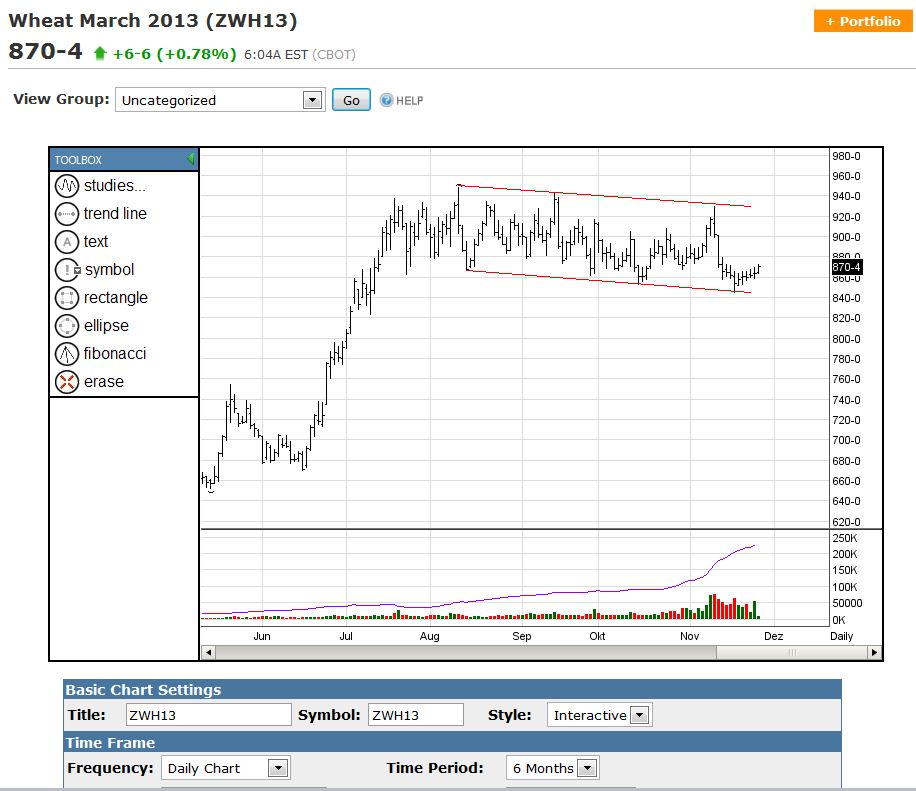Click the (CBOT) exchange label
The width and height of the screenshot is (916, 791).
click(x=334, y=54)
